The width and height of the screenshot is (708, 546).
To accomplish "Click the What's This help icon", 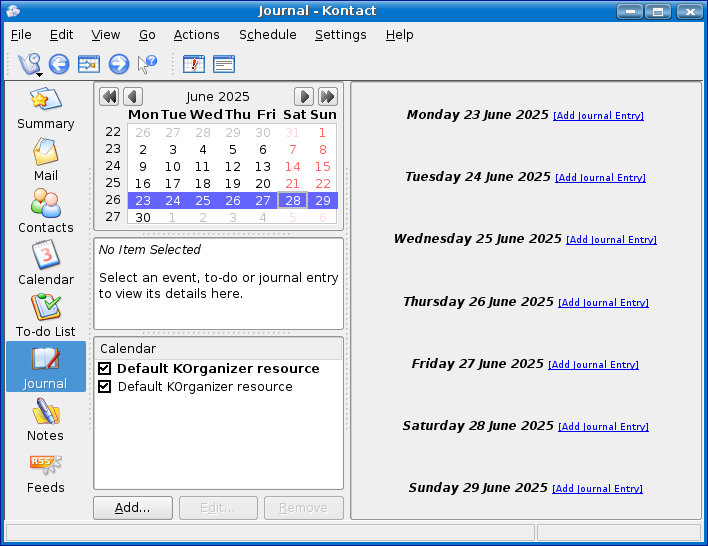I will click(x=148, y=64).
